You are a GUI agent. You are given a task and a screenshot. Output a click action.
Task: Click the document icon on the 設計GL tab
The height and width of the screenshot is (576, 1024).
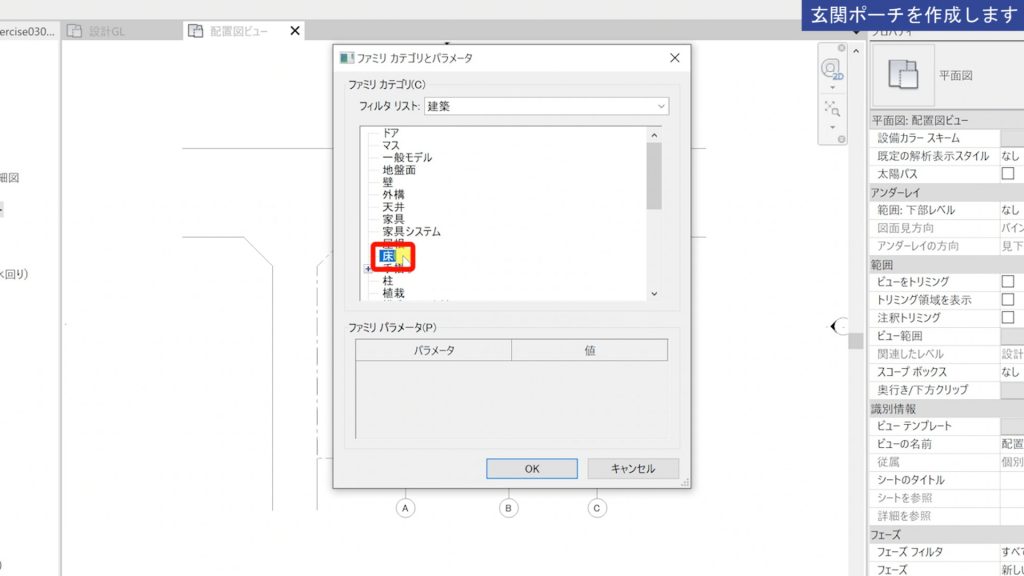point(75,30)
